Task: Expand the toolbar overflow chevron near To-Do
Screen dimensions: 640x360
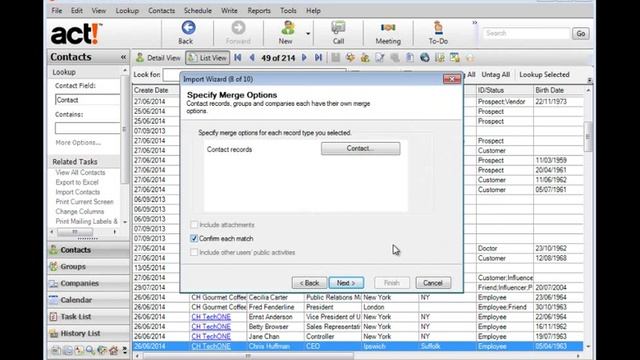Action: pyautogui.click(x=475, y=23)
